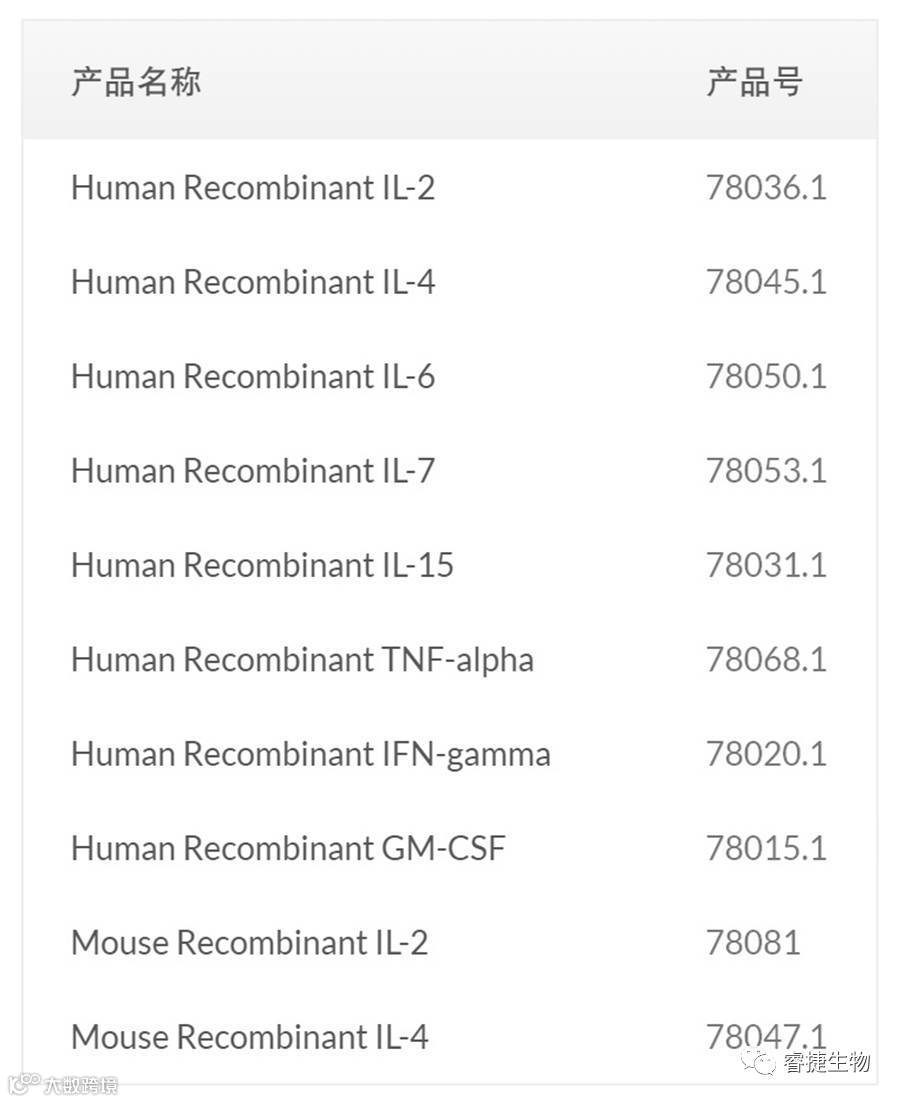Image resolution: width=900 pixels, height=1102 pixels.
Task: Click catalog number 78050.1
Action: pyautogui.click(x=766, y=377)
